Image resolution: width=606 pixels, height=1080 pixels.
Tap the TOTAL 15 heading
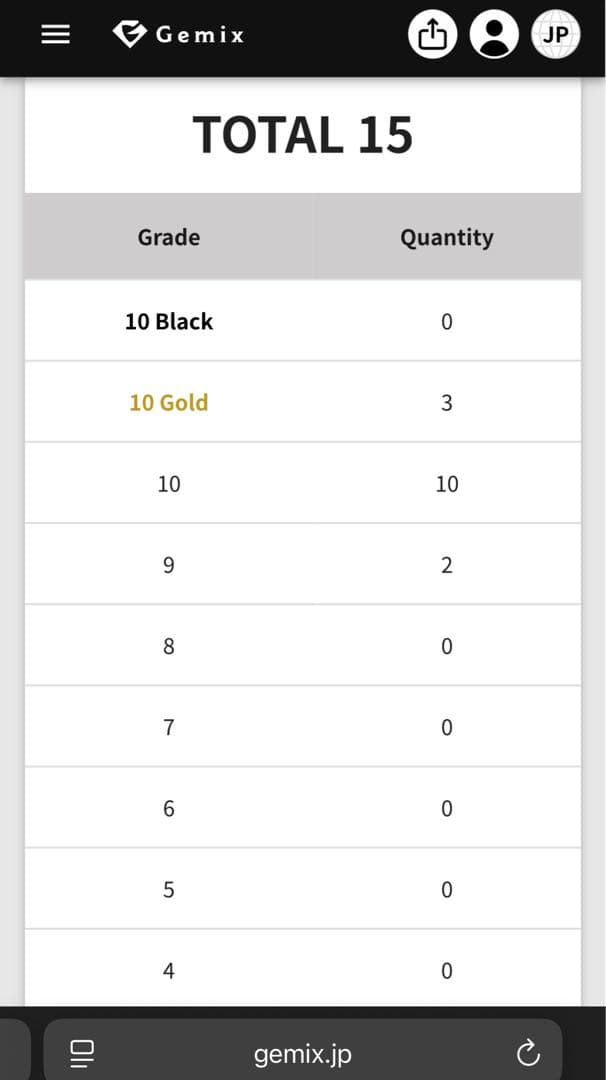pyautogui.click(x=303, y=133)
